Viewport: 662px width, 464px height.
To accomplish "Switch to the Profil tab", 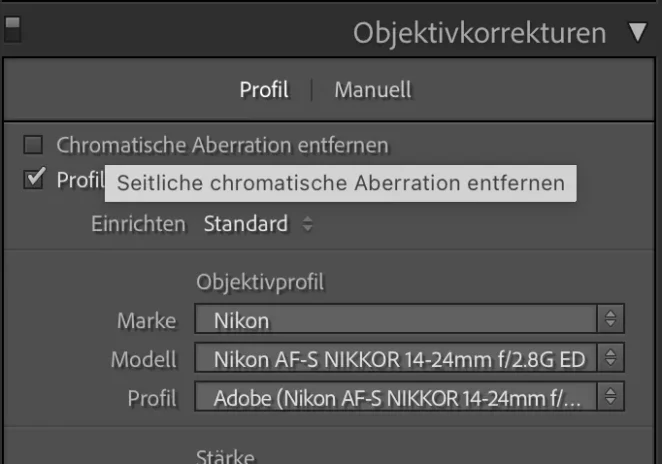I will (x=264, y=90).
